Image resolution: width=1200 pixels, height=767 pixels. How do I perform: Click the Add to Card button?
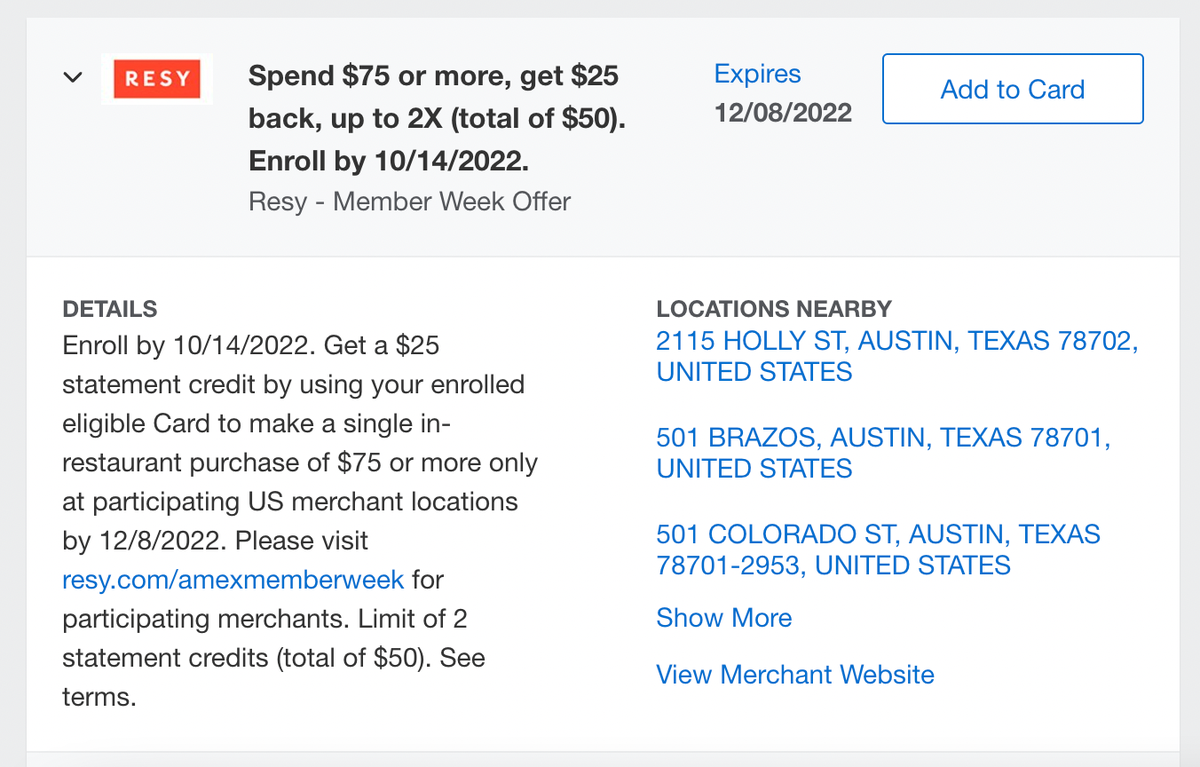[1012, 89]
